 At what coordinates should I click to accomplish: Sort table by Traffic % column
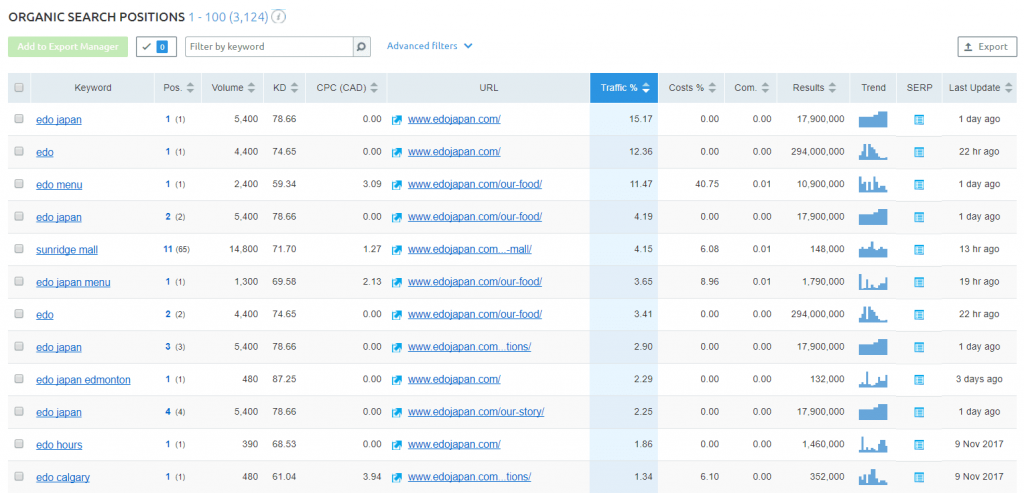(624, 88)
